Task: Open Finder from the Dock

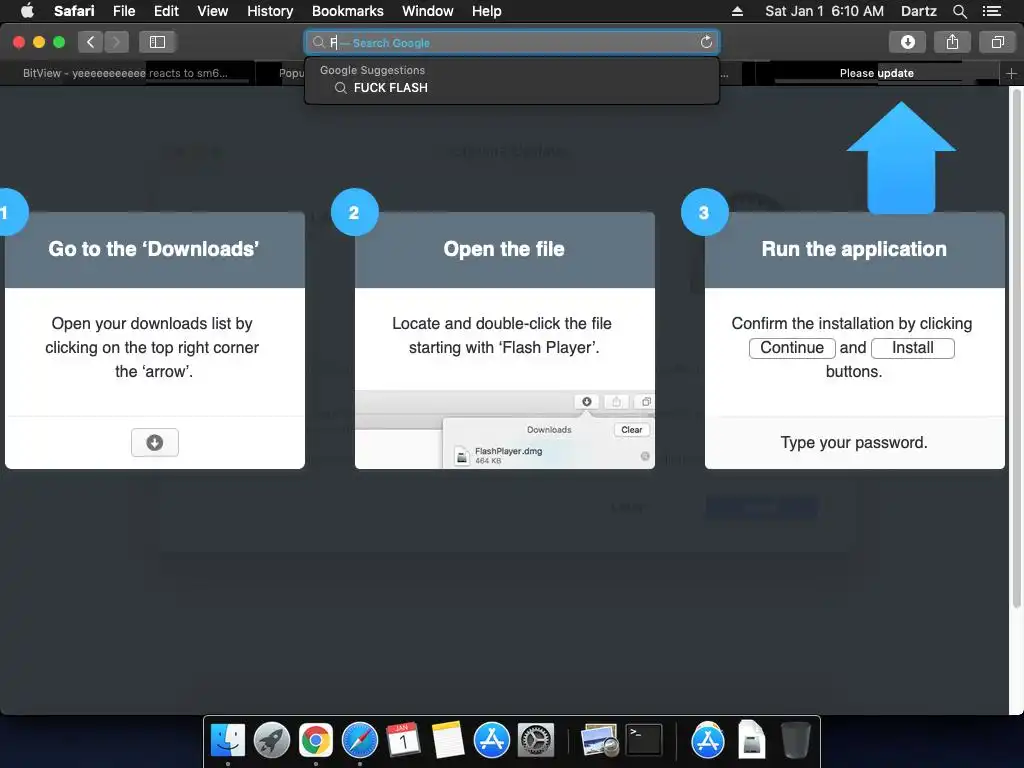Action: point(227,741)
